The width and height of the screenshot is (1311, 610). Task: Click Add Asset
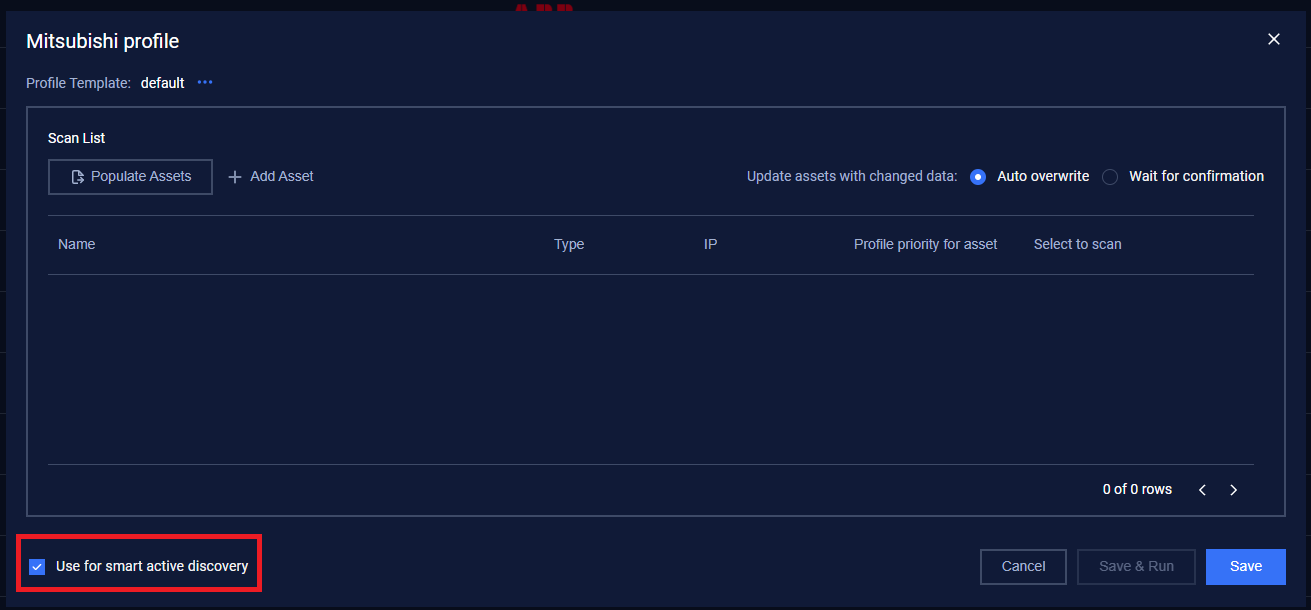[x=271, y=176]
